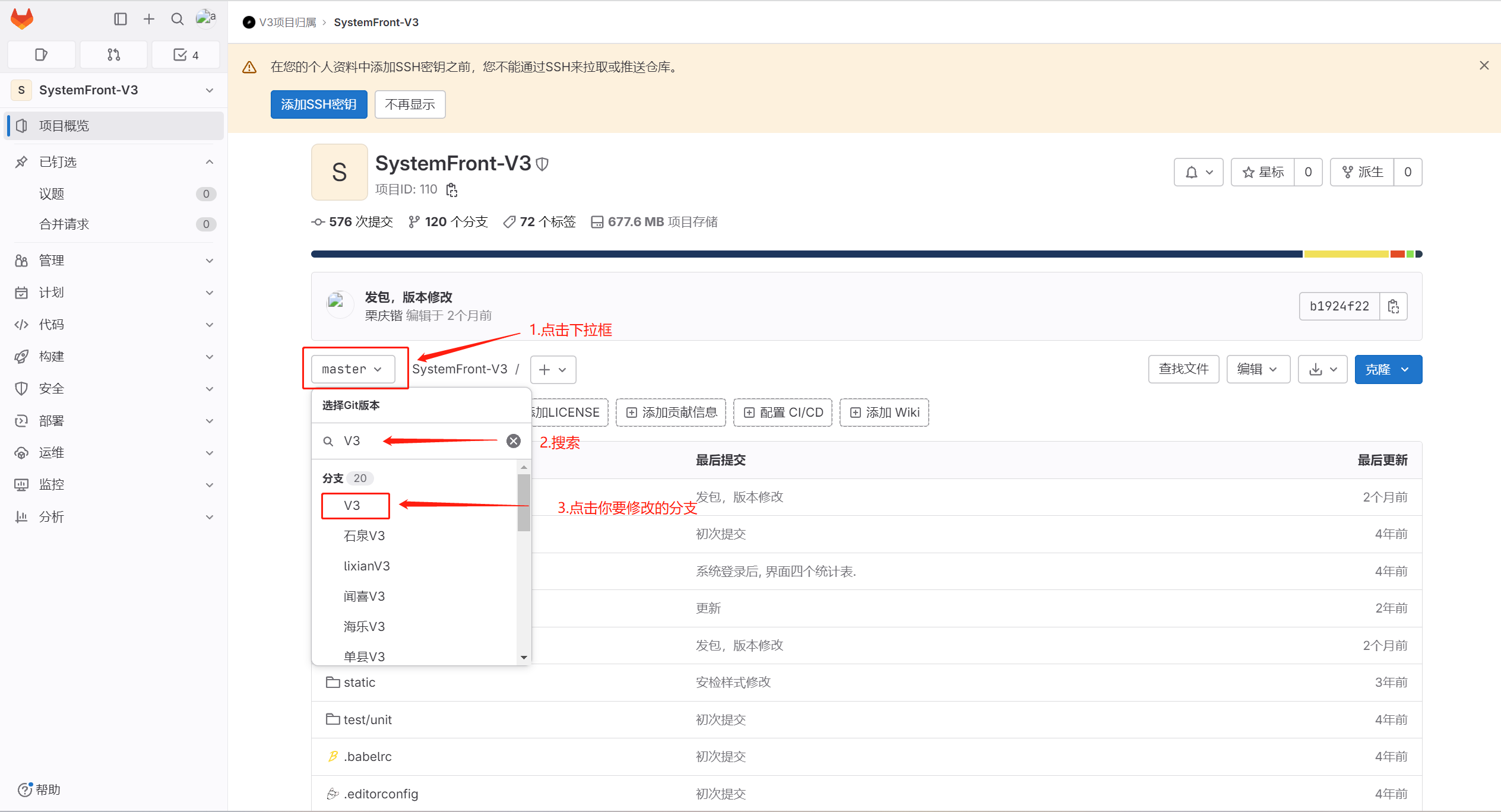
Task: Open the download source code dropdown
Action: point(1322,369)
